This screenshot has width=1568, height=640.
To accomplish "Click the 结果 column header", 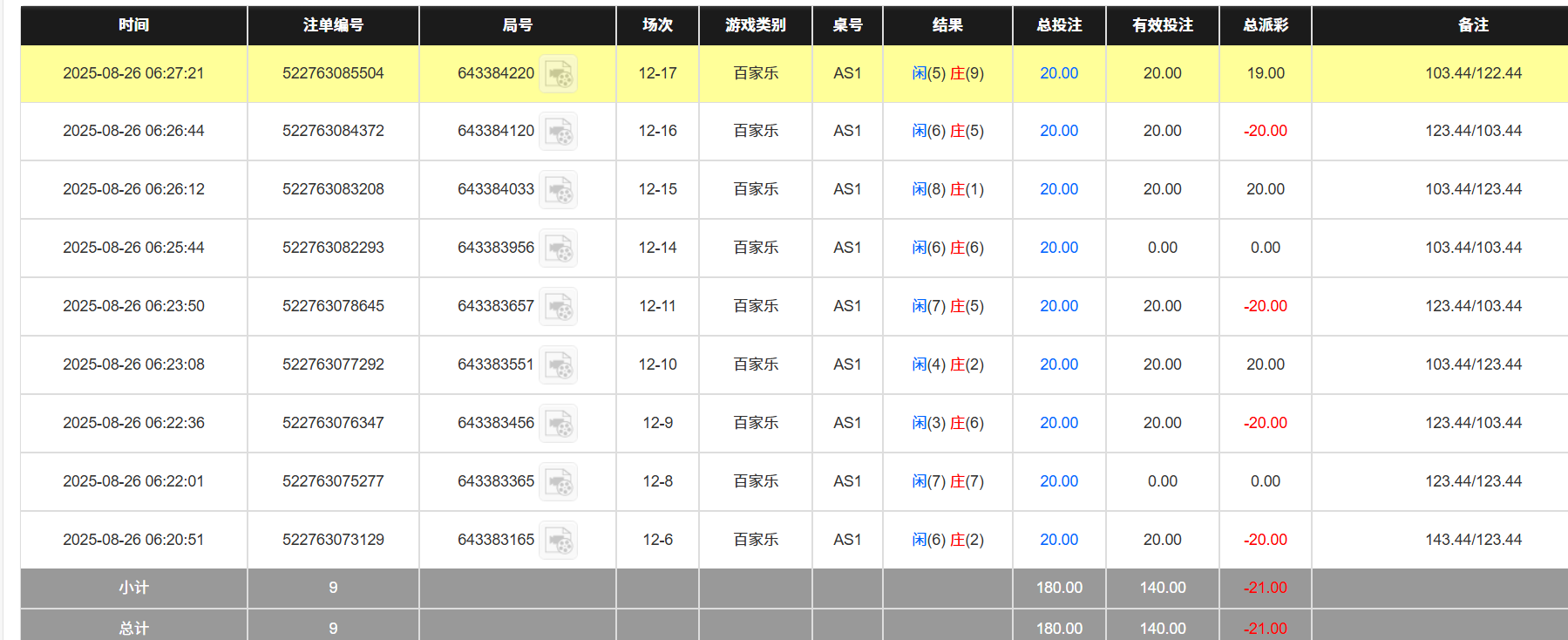I will (x=947, y=25).
